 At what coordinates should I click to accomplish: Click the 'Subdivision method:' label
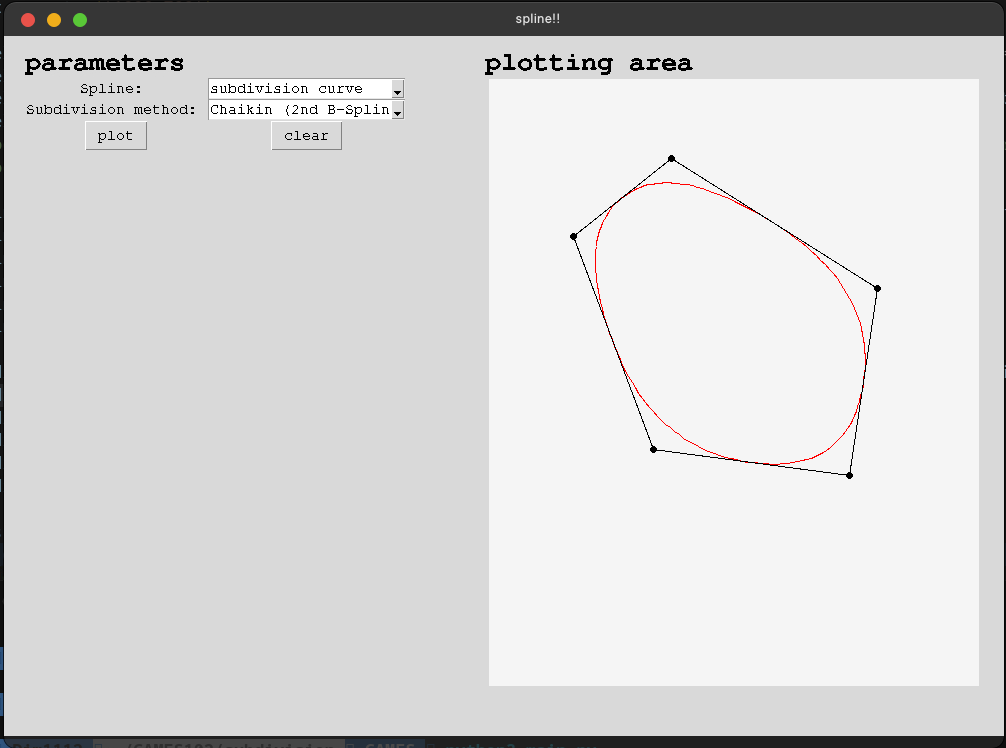[111, 110]
